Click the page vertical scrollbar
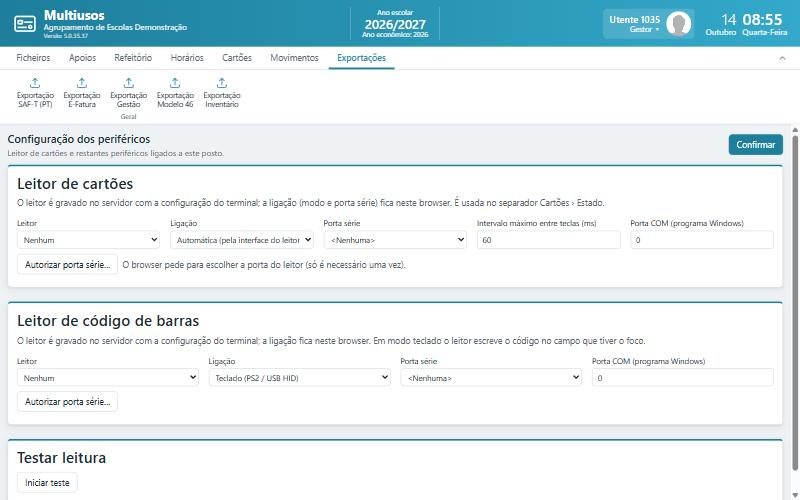This screenshot has width=800, height=500. (x=794, y=301)
